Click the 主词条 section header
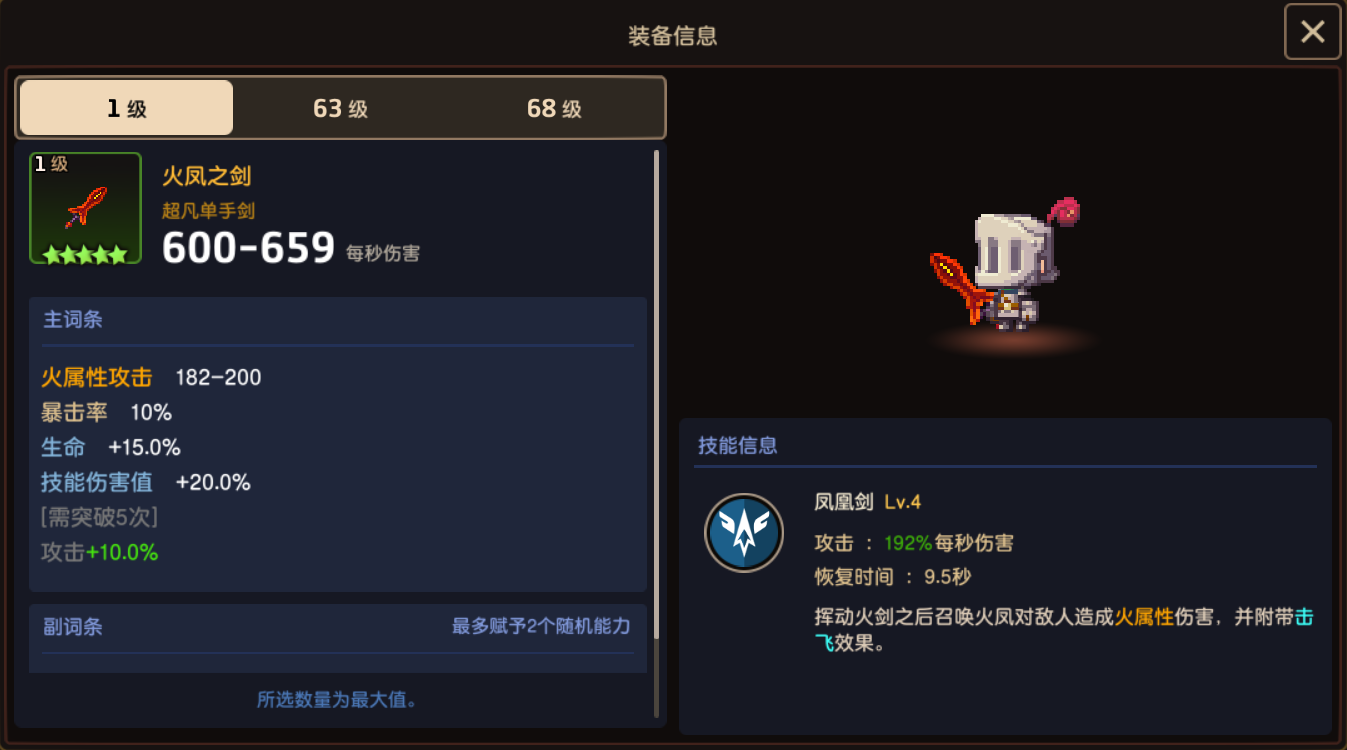 point(73,320)
